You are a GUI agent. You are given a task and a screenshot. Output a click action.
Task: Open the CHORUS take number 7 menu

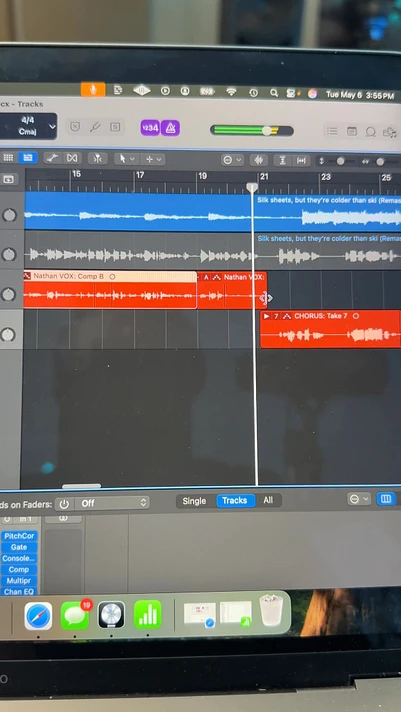pyautogui.click(x=276, y=316)
